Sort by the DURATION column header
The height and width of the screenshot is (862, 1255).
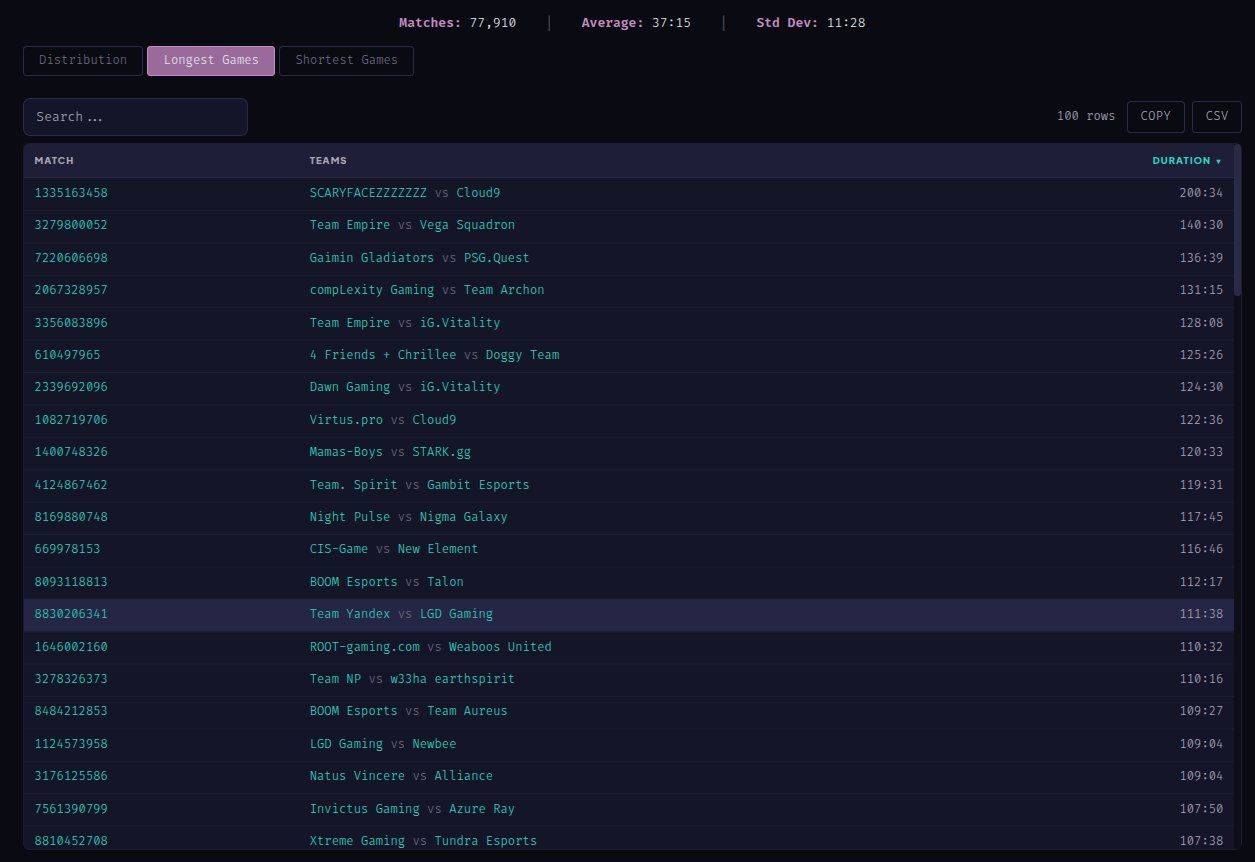click(1187, 161)
